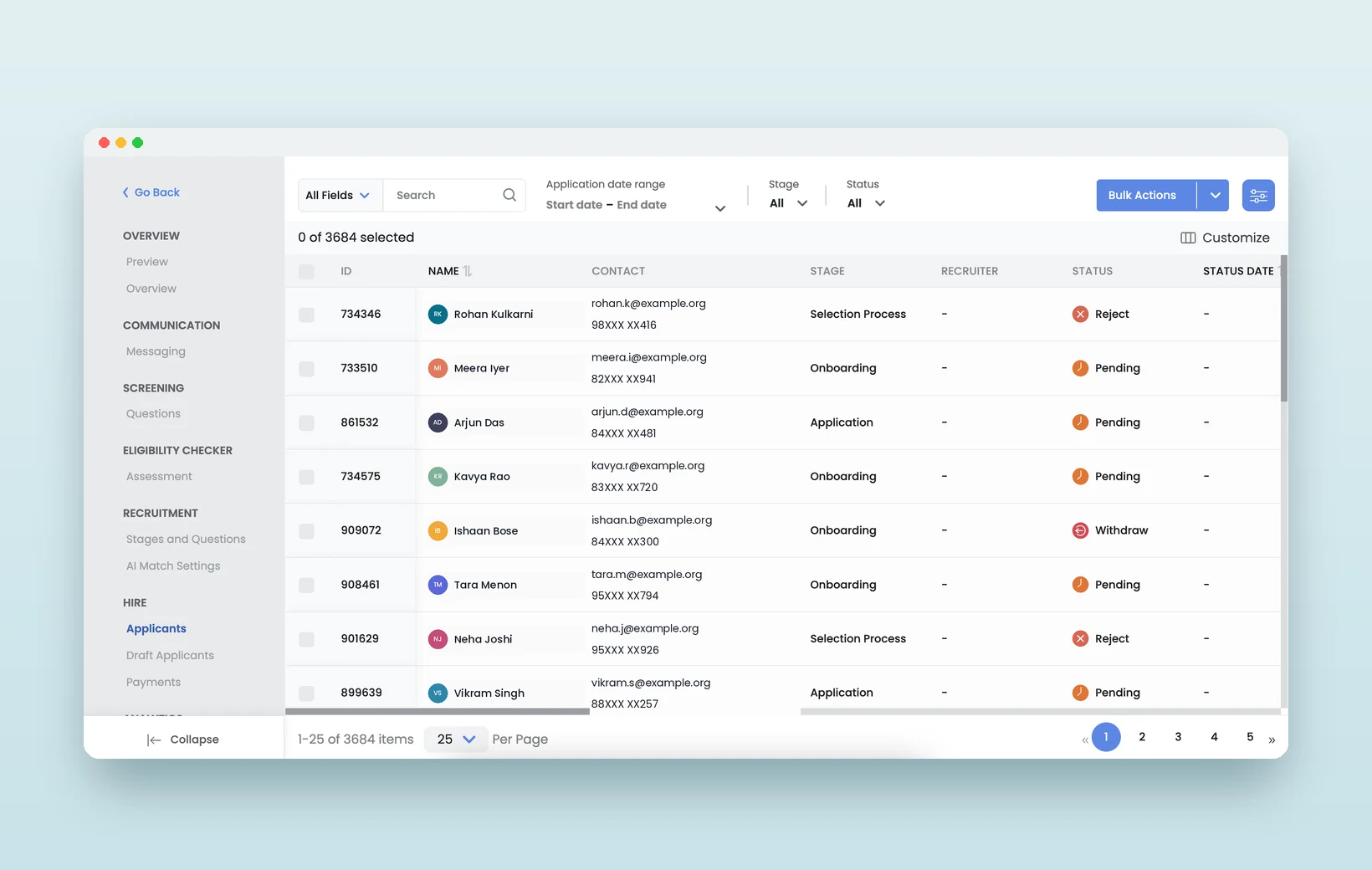Open the filter settings sliders icon
The height and width of the screenshot is (870, 1372).
[1258, 196]
